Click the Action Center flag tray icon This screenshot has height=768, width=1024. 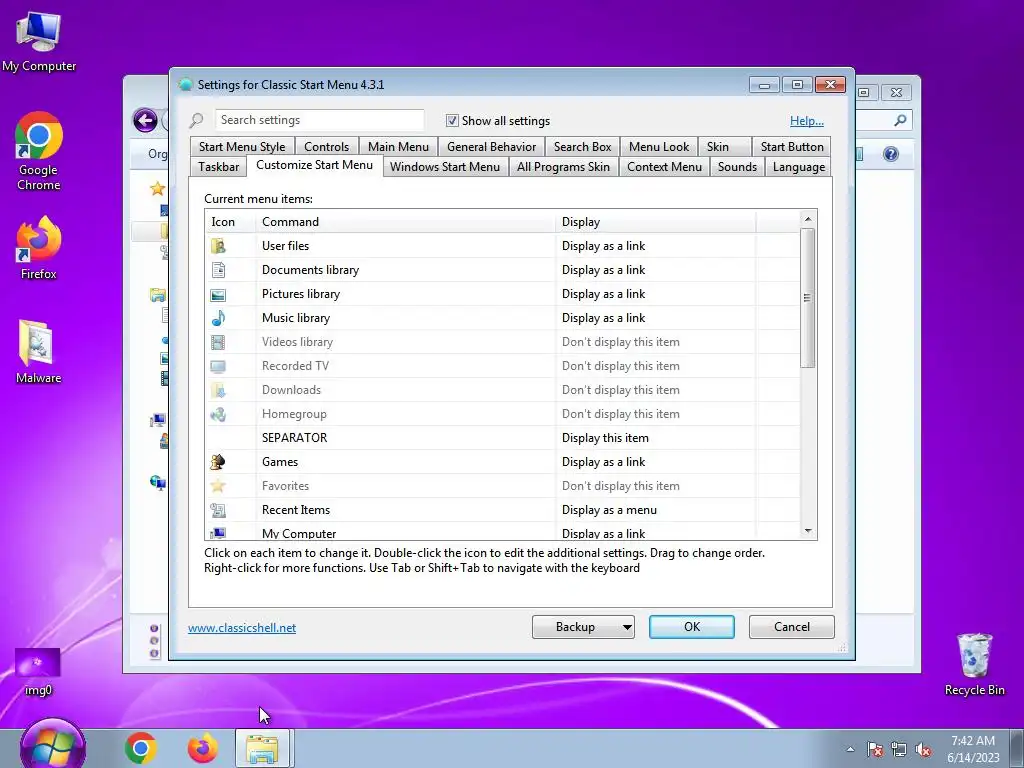point(875,750)
